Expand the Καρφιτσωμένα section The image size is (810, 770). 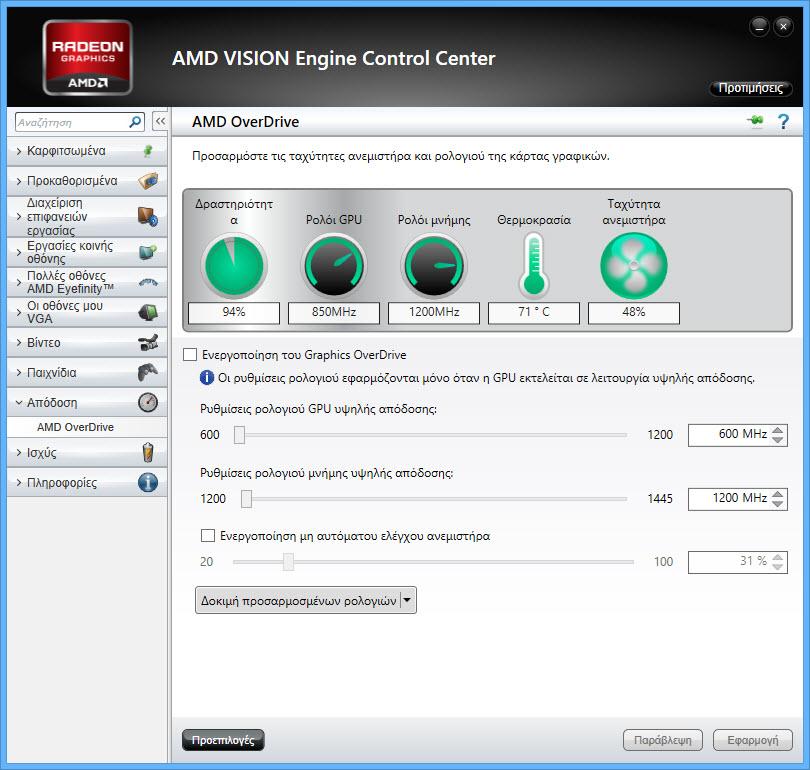click(x=19, y=151)
